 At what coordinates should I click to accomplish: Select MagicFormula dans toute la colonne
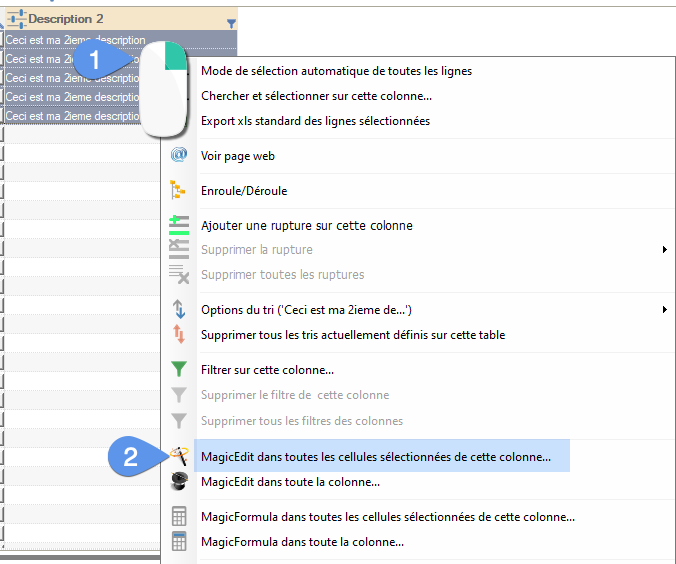point(302,542)
